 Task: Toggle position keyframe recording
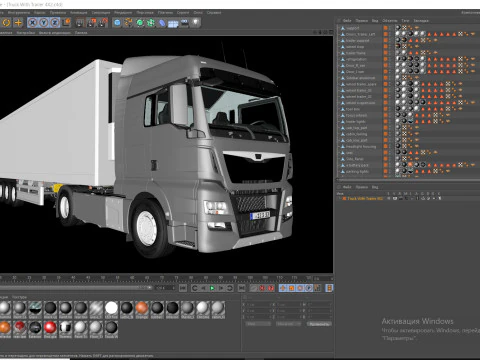coord(283,288)
